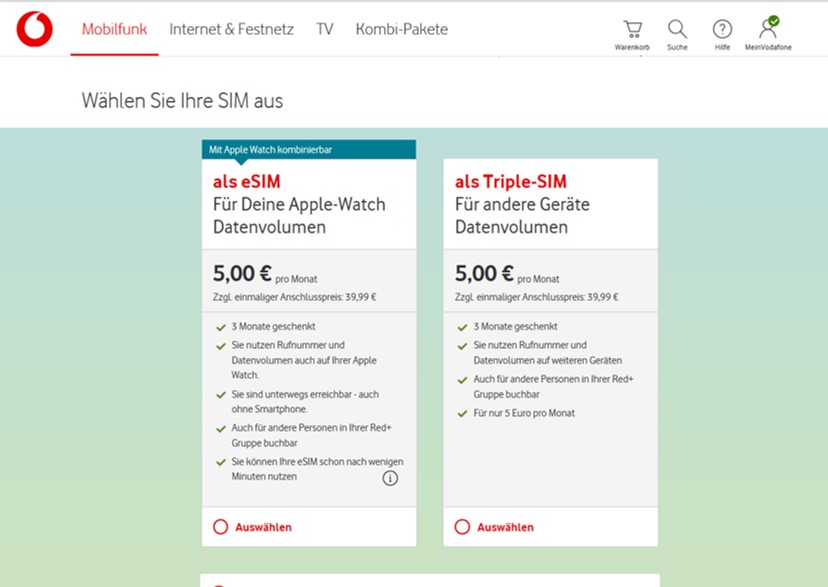
Task: Click the 'Auswählen' label in Triple-SIM card
Action: tap(505, 527)
